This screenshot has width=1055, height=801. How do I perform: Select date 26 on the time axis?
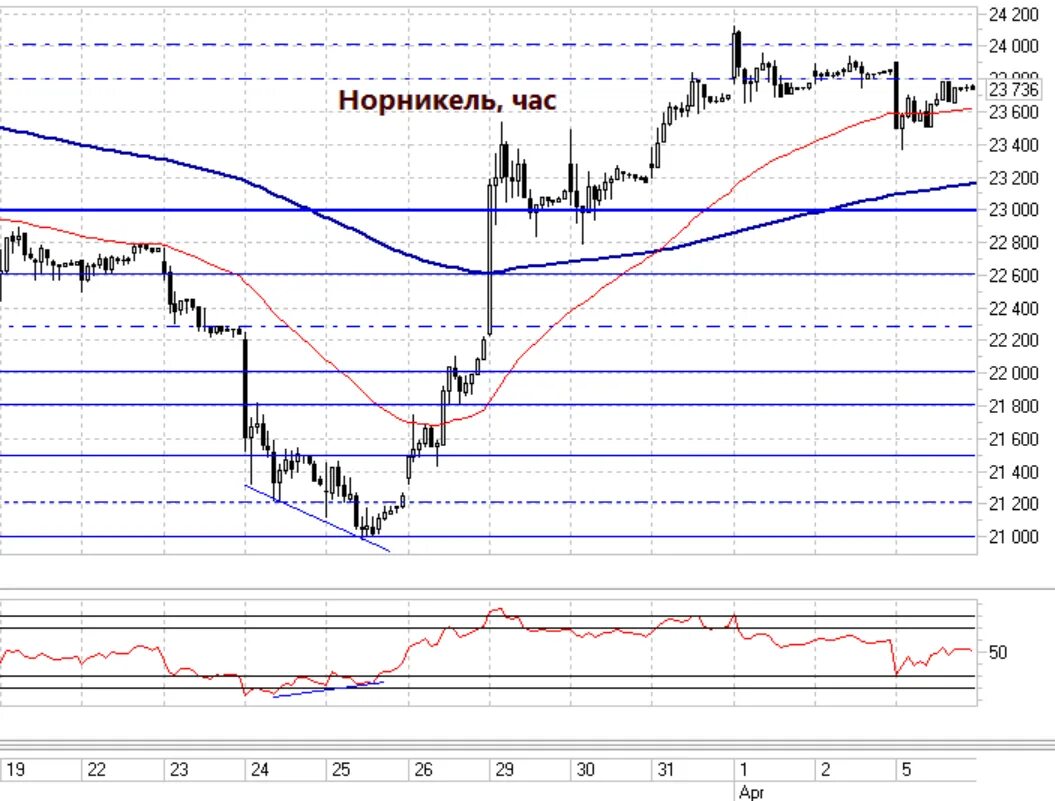click(423, 769)
